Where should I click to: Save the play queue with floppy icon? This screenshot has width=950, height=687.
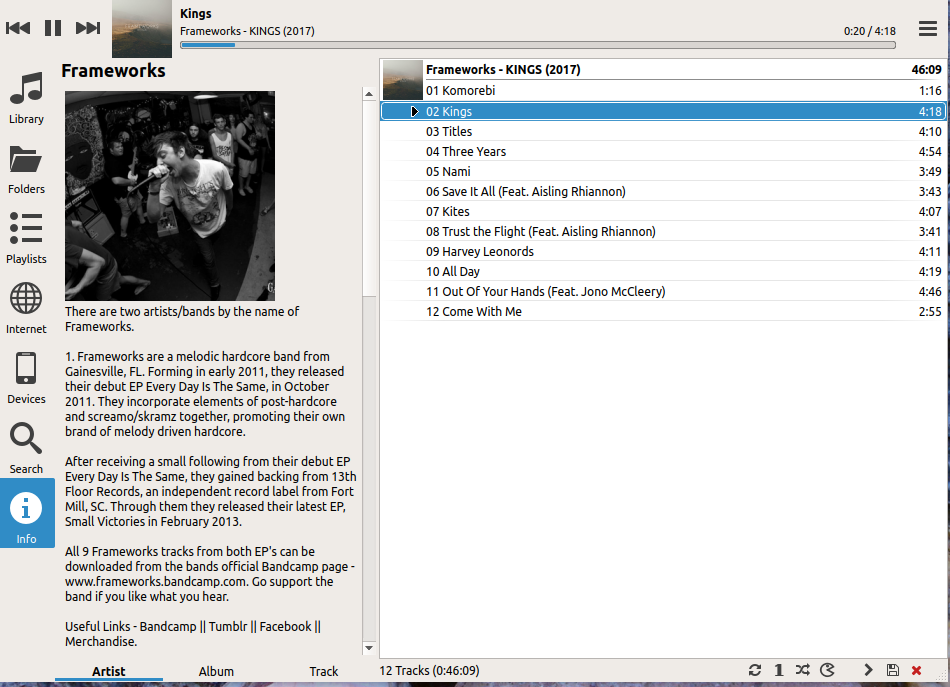pyautogui.click(x=893, y=670)
